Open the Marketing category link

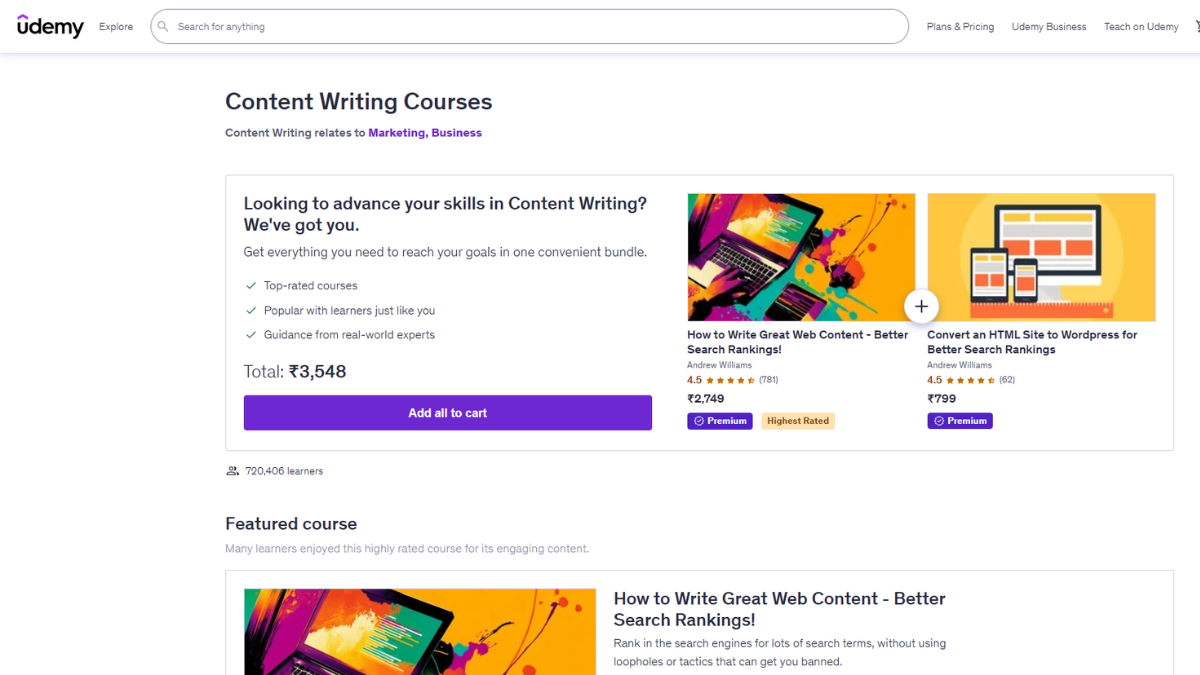click(x=394, y=132)
